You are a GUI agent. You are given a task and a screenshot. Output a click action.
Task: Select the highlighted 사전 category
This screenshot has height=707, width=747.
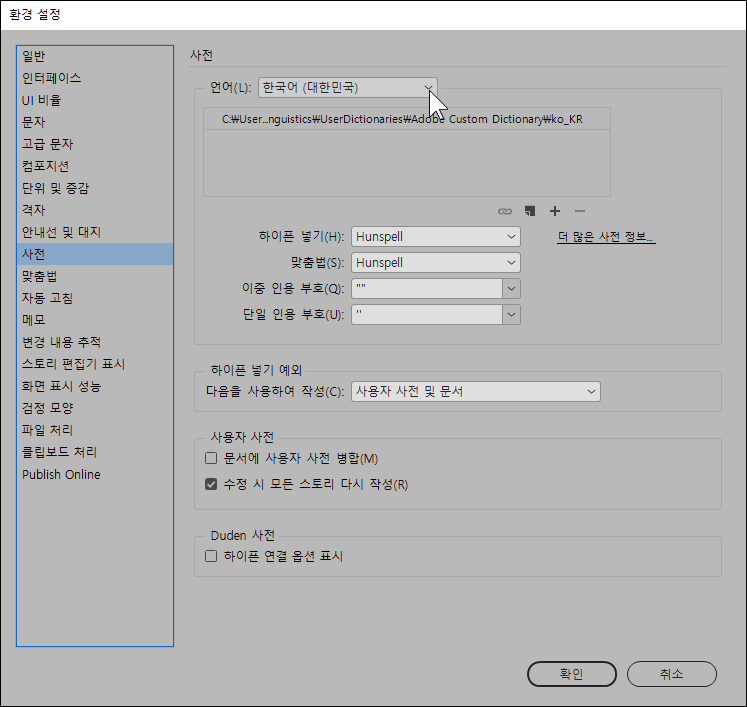(95, 254)
